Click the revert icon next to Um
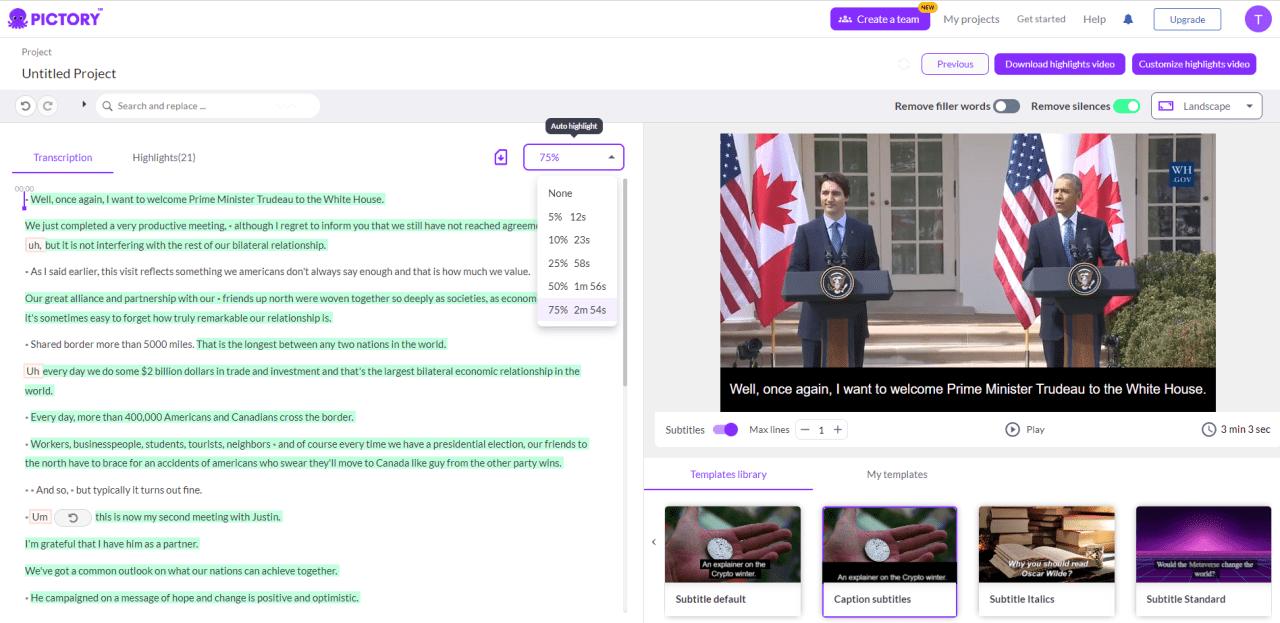The width and height of the screenshot is (1280, 623). pyautogui.click(x=72, y=517)
